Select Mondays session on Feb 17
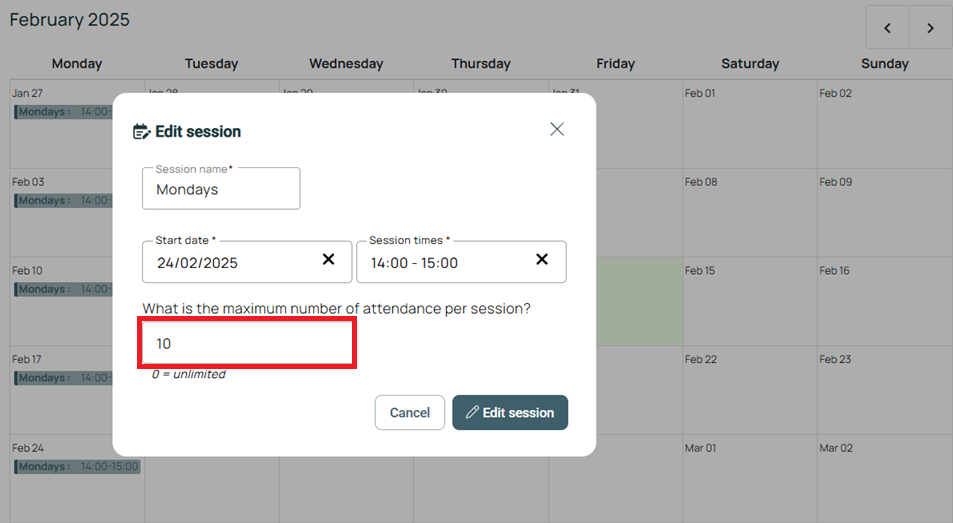This screenshot has width=953, height=523. pos(62,378)
